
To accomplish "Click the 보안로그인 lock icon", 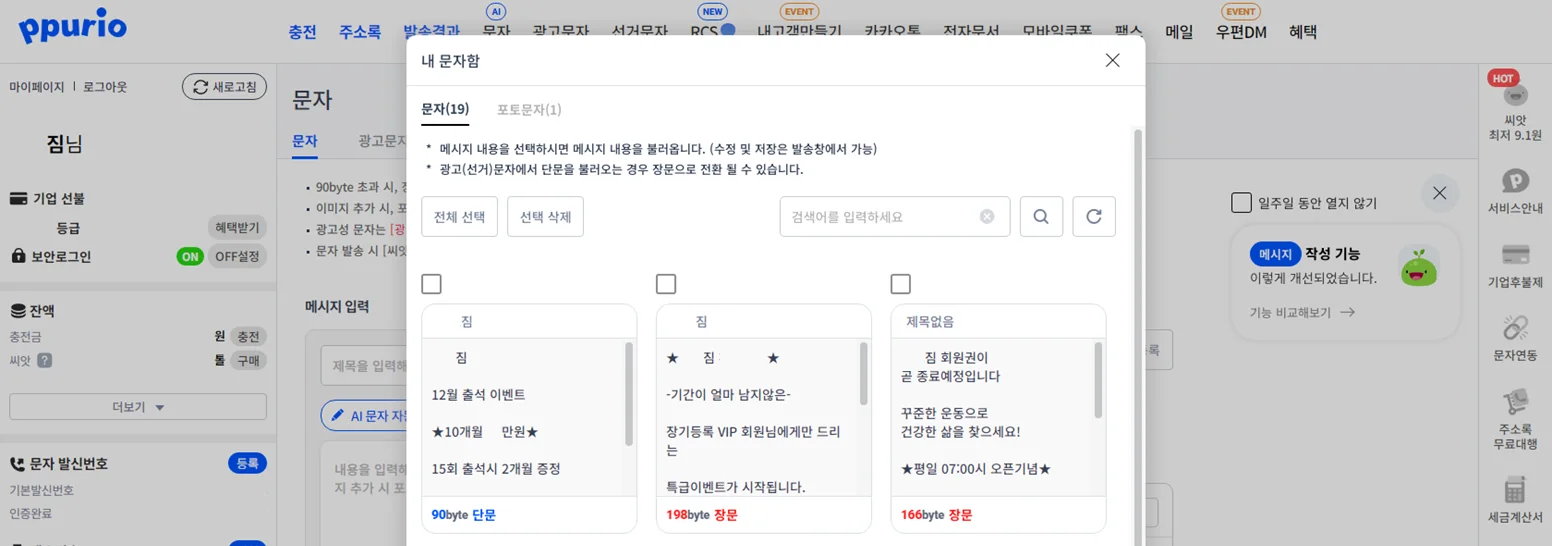I will point(17,256).
